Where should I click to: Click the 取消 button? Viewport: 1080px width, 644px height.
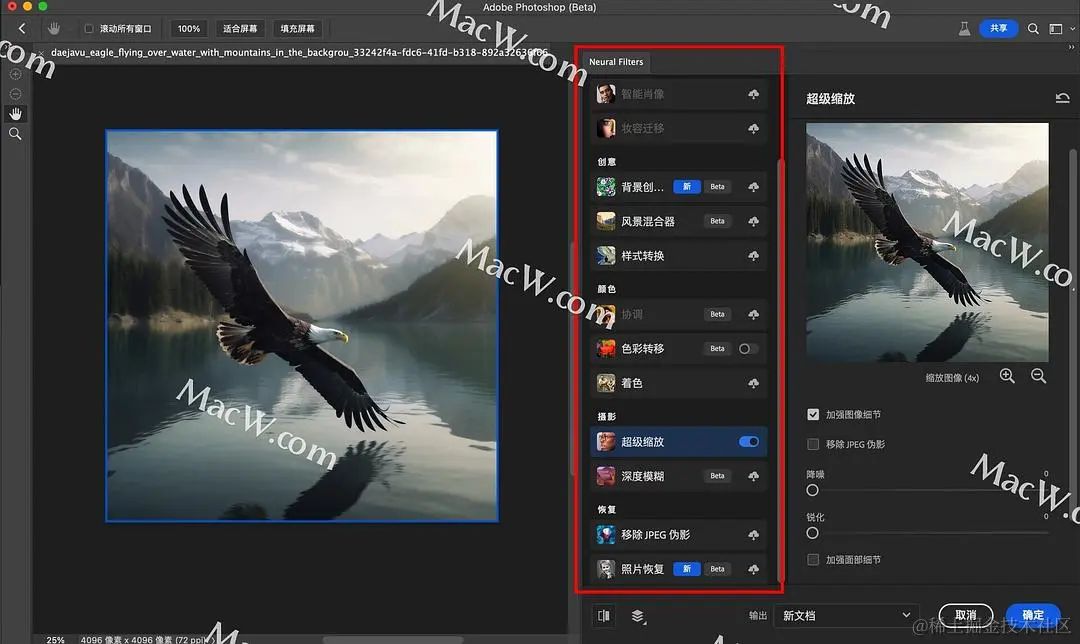click(966, 615)
